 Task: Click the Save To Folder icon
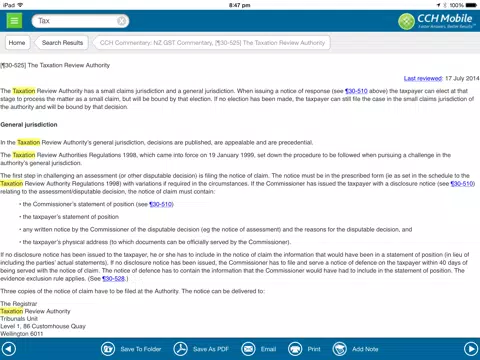[108, 349]
